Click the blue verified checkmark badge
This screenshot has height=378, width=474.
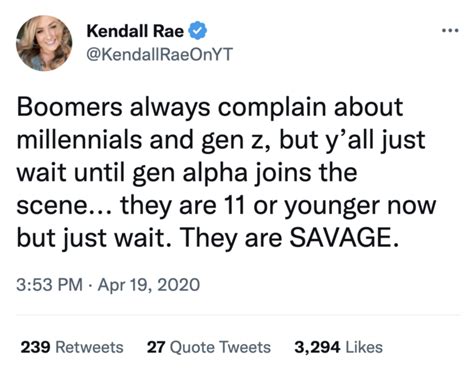(198, 31)
